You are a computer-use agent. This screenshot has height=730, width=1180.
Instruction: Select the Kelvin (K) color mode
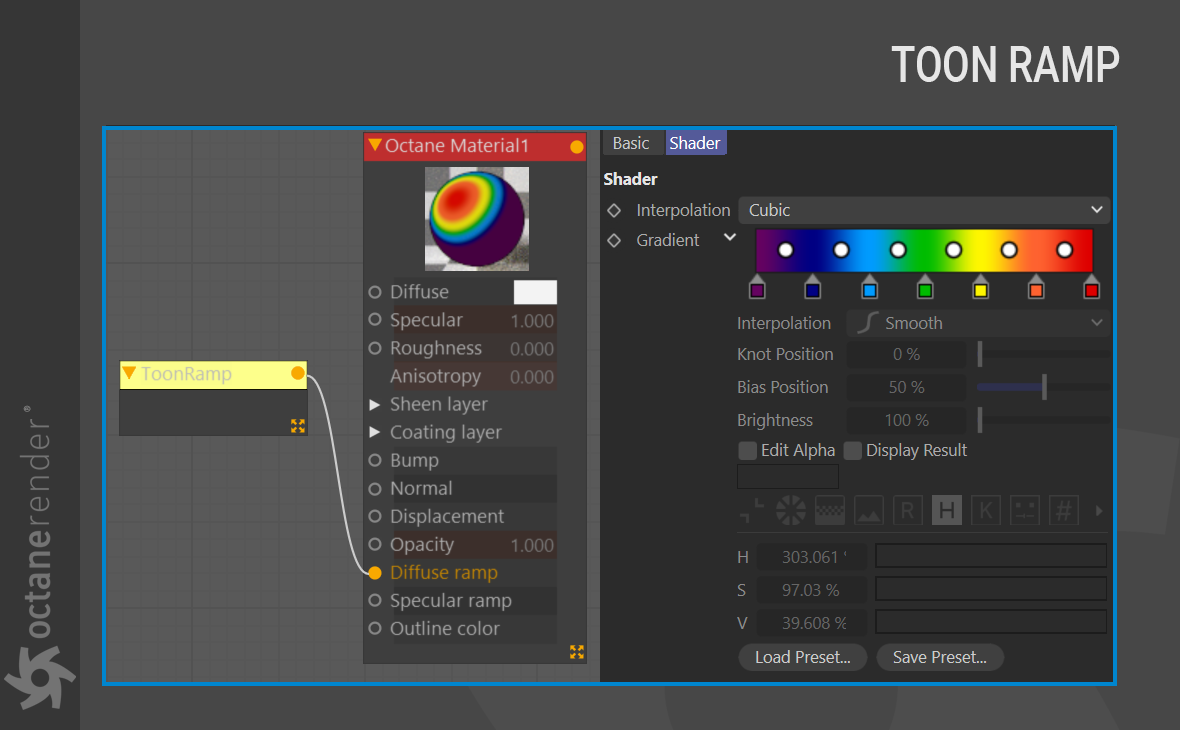click(985, 510)
